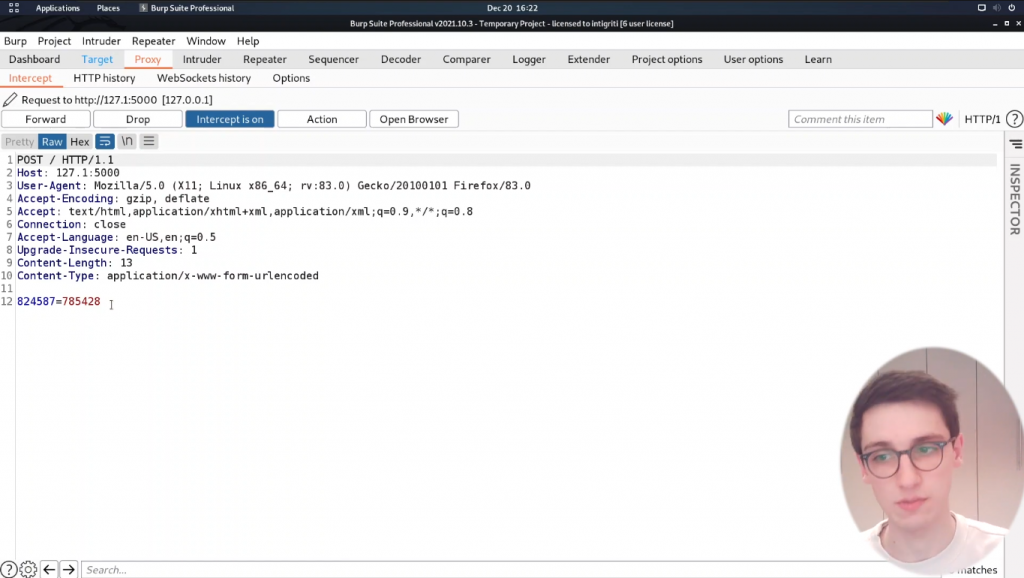Click the edit pencil icon beside request URL
The height and width of the screenshot is (578, 1024).
(x=10, y=99)
